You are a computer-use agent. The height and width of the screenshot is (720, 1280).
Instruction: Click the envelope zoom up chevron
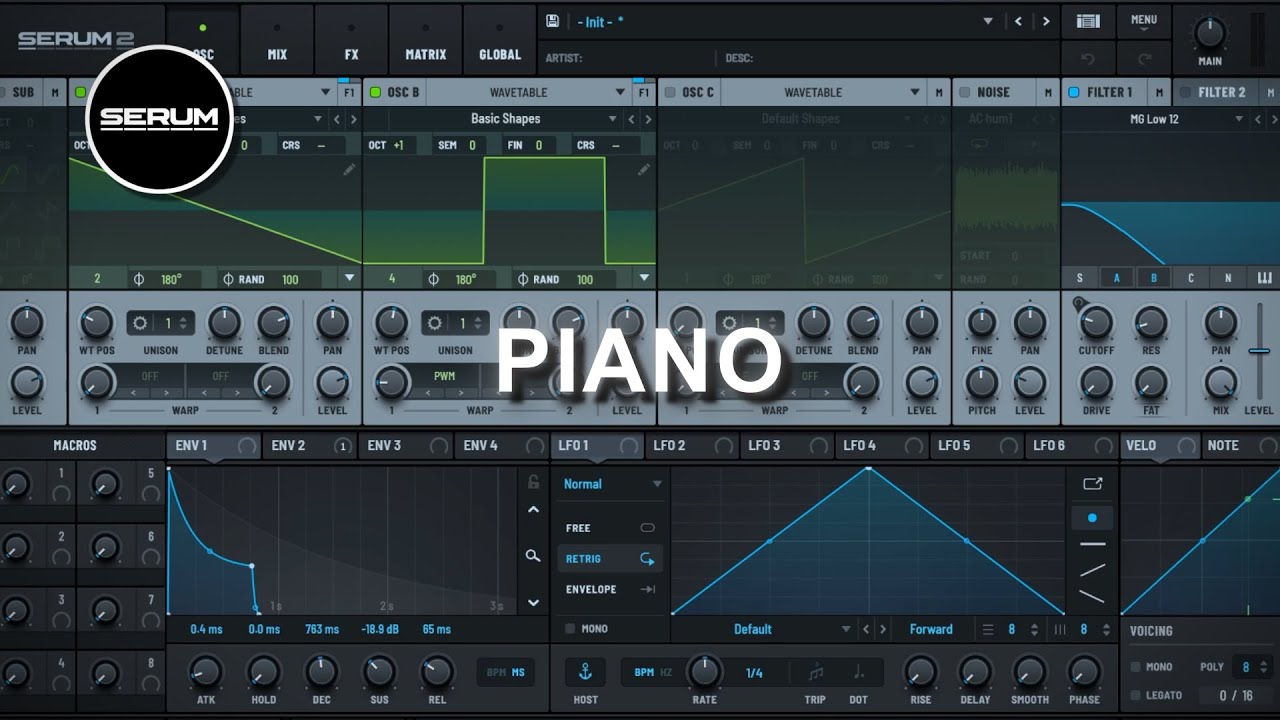point(533,510)
